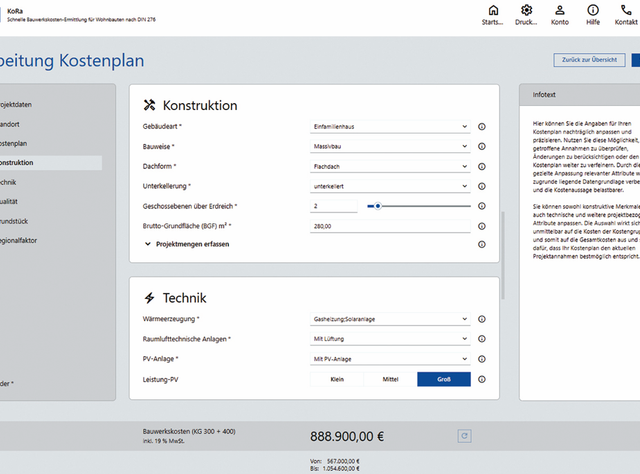Show info for Geschossebenen über Erdreich
The width and height of the screenshot is (640, 474).
[x=482, y=206]
